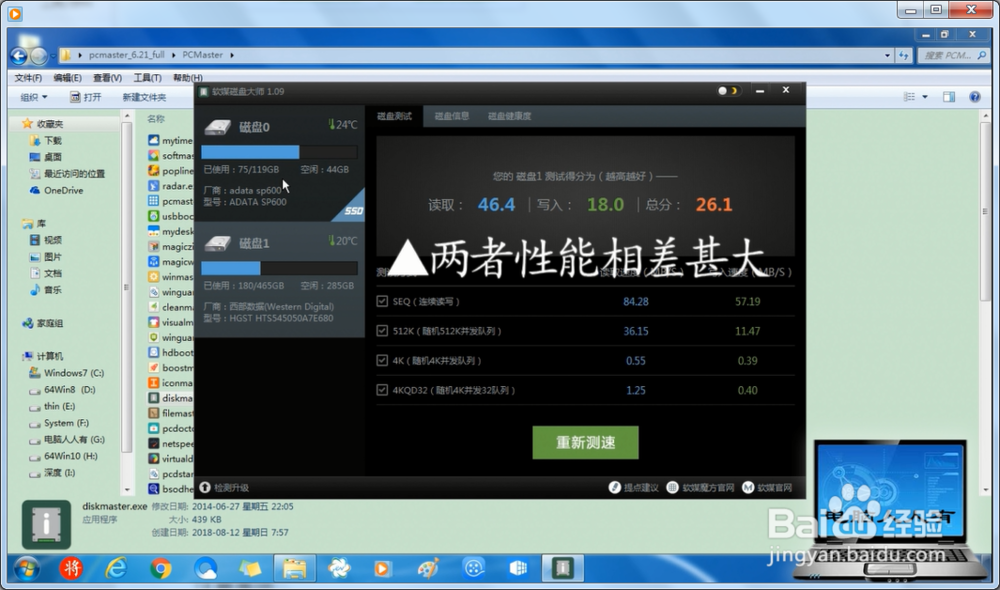Viewport: 1000px width, 590px height.
Task: Expand path arrow after pcmaster_6.21_full
Action: pos(173,55)
